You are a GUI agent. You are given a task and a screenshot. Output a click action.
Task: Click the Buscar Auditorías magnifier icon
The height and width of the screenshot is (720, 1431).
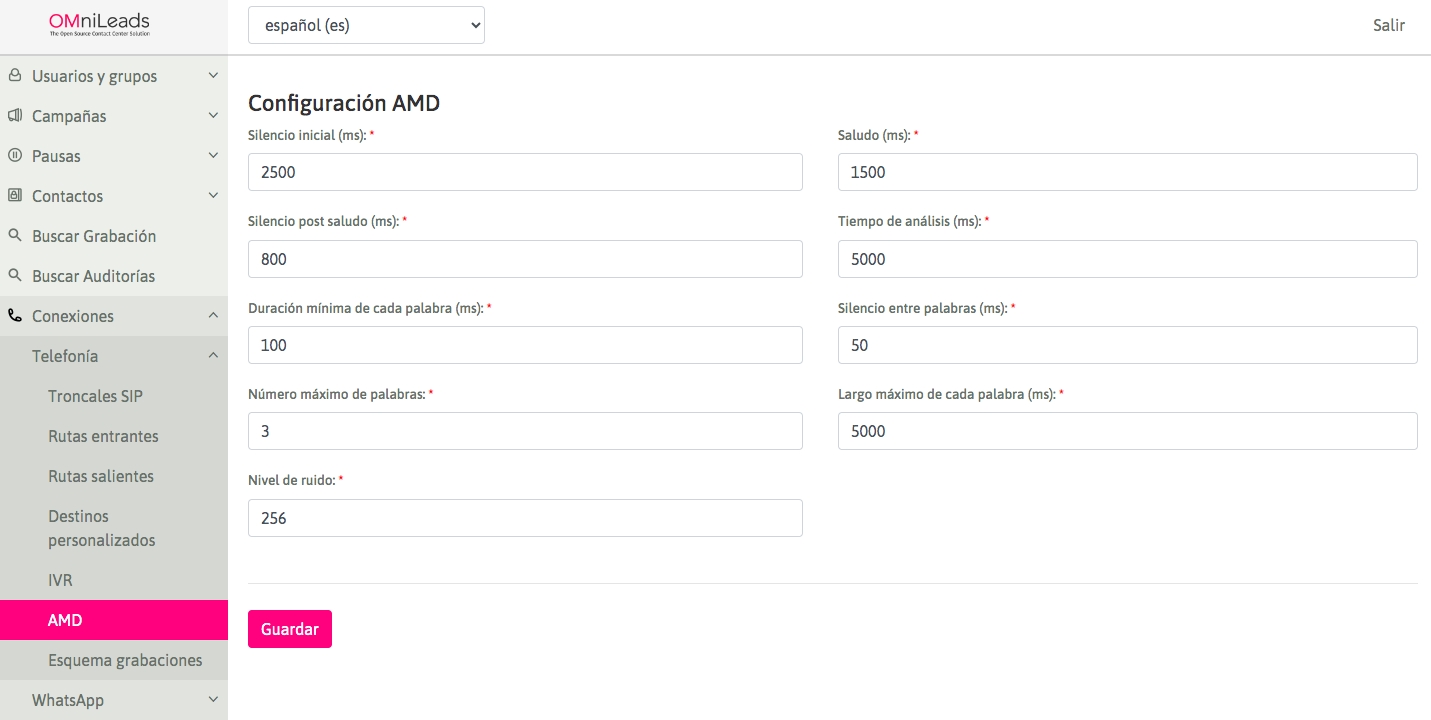click(15, 275)
